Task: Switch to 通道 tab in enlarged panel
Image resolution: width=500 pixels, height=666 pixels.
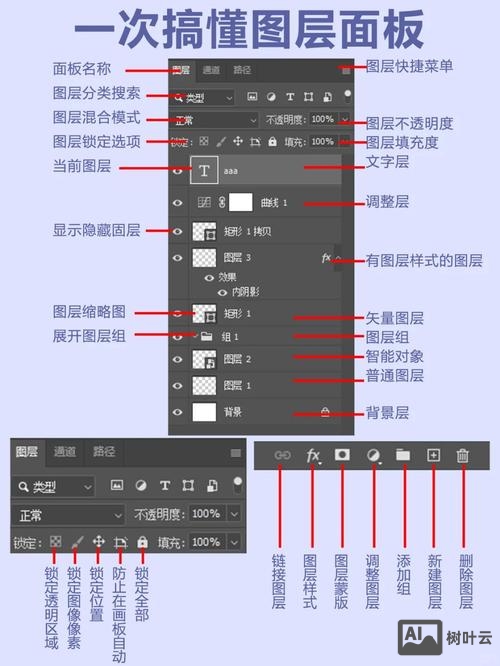Action: pyautogui.click(x=65, y=452)
